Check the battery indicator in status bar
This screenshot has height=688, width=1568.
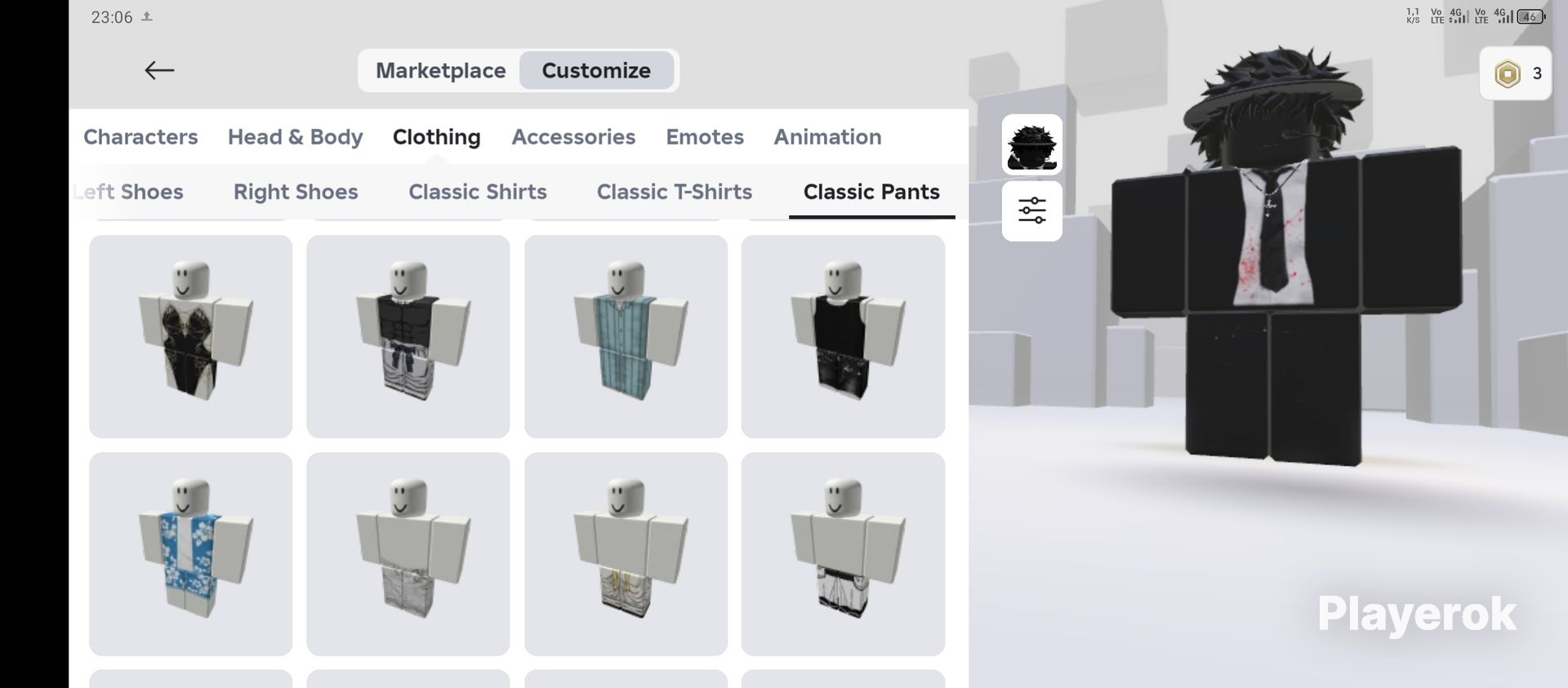click(1530, 16)
